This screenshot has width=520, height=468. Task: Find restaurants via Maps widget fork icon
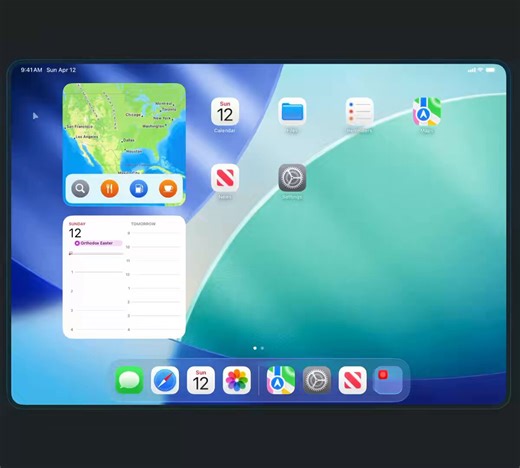[109, 189]
